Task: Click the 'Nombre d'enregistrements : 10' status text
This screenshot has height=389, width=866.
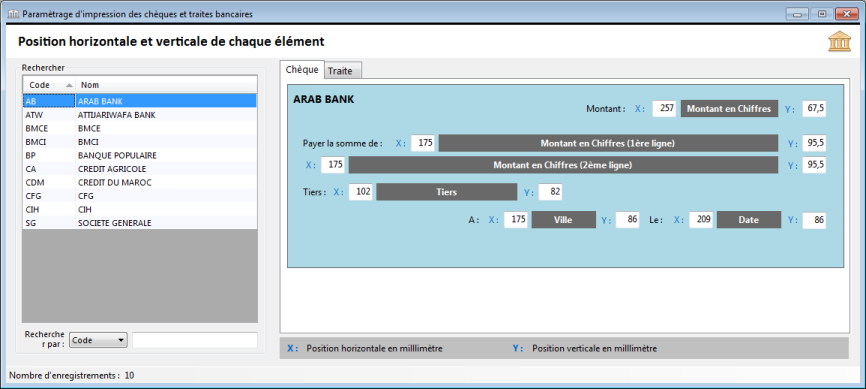Action: coord(72,376)
